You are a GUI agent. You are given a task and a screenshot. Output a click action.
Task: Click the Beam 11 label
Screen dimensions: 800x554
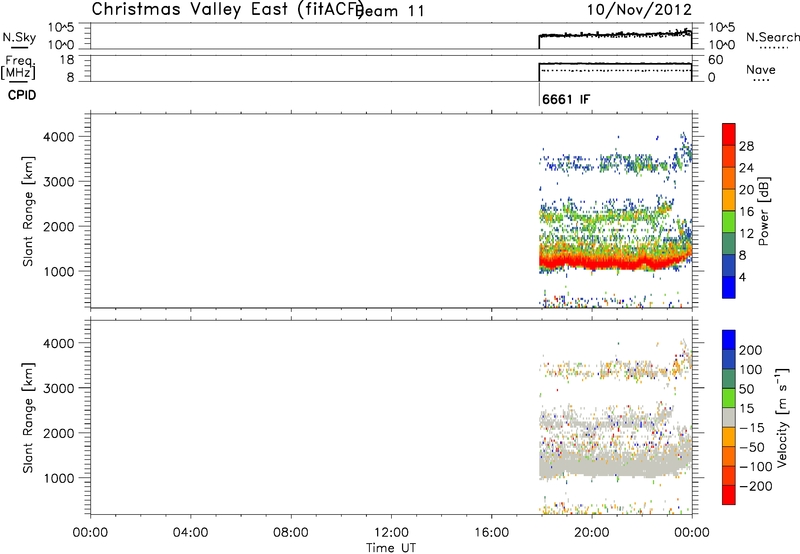tap(391, 11)
